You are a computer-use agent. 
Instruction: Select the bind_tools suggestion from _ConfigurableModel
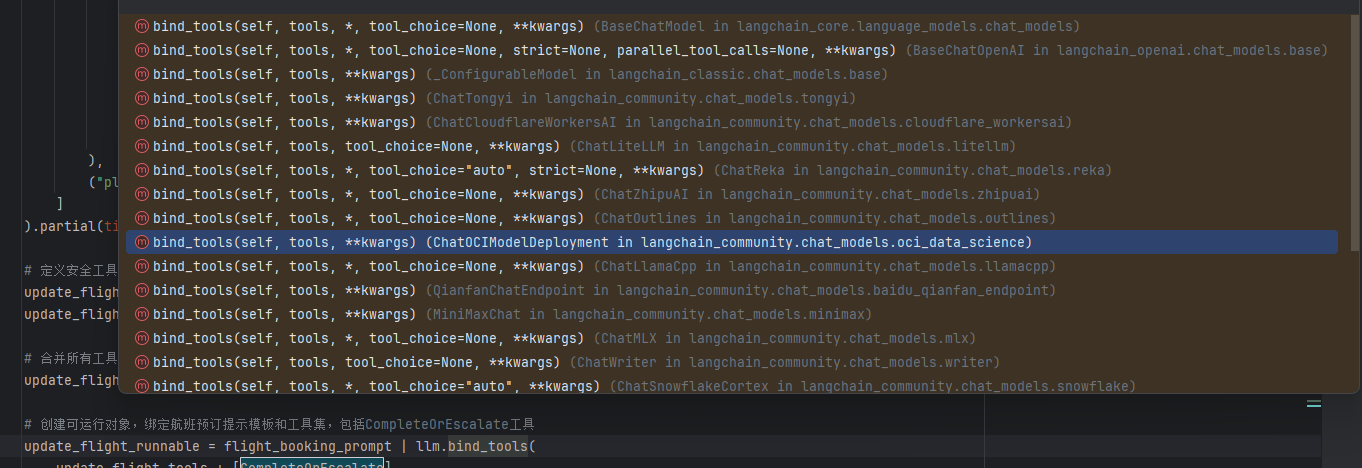(732, 74)
